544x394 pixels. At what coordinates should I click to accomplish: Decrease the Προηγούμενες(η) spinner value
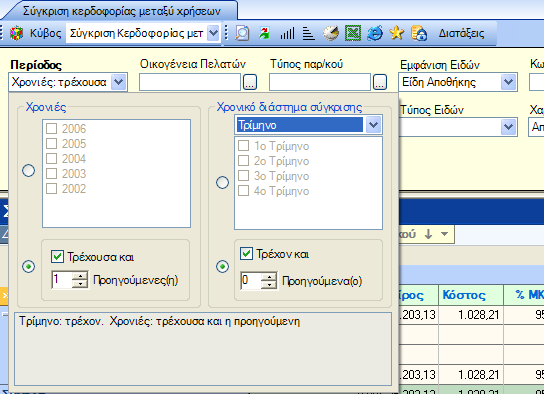80,284
